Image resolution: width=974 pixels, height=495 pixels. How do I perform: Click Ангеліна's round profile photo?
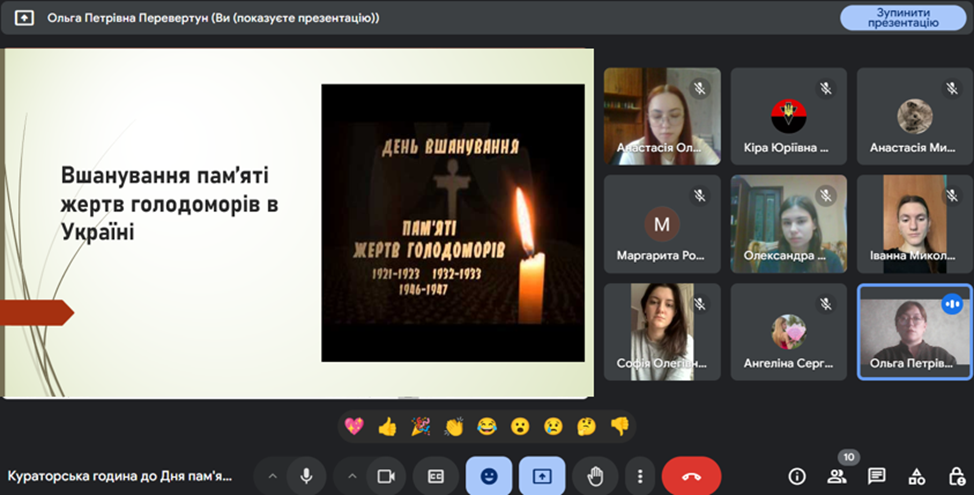788,332
